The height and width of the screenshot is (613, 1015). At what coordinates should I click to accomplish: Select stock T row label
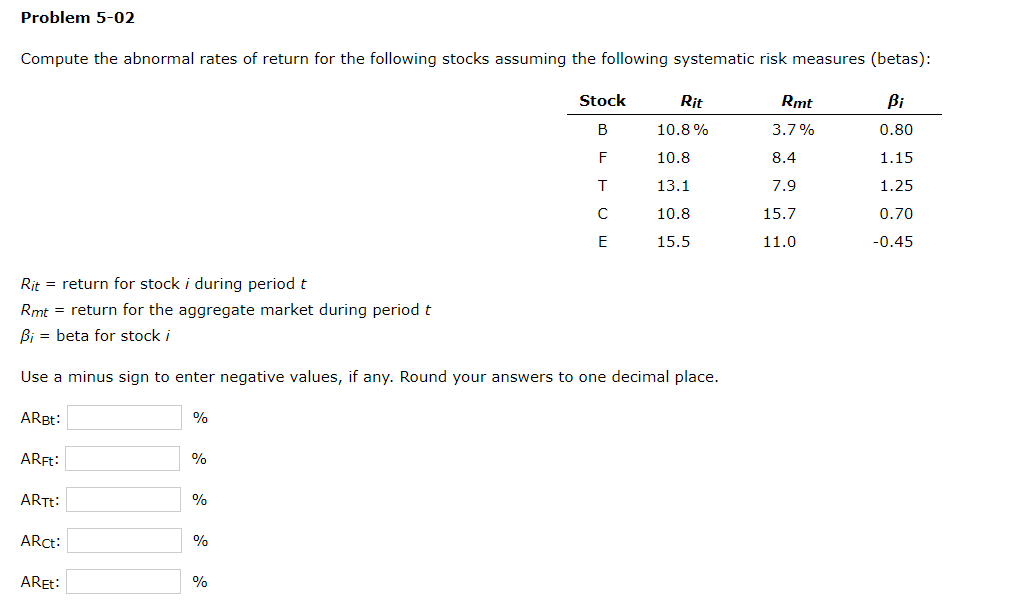point(602,185)
